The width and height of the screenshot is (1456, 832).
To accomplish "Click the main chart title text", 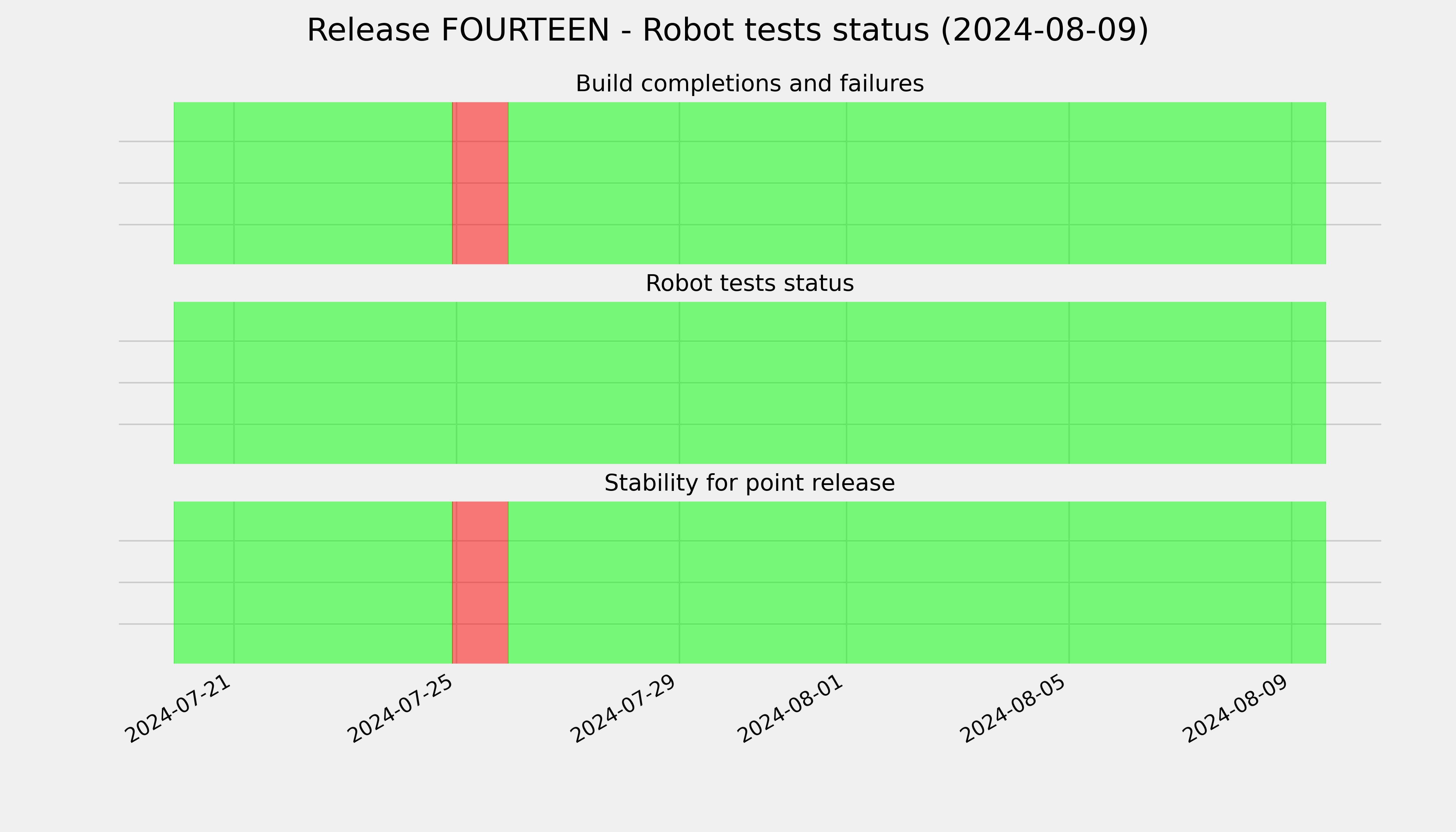I will click(727, 30).
